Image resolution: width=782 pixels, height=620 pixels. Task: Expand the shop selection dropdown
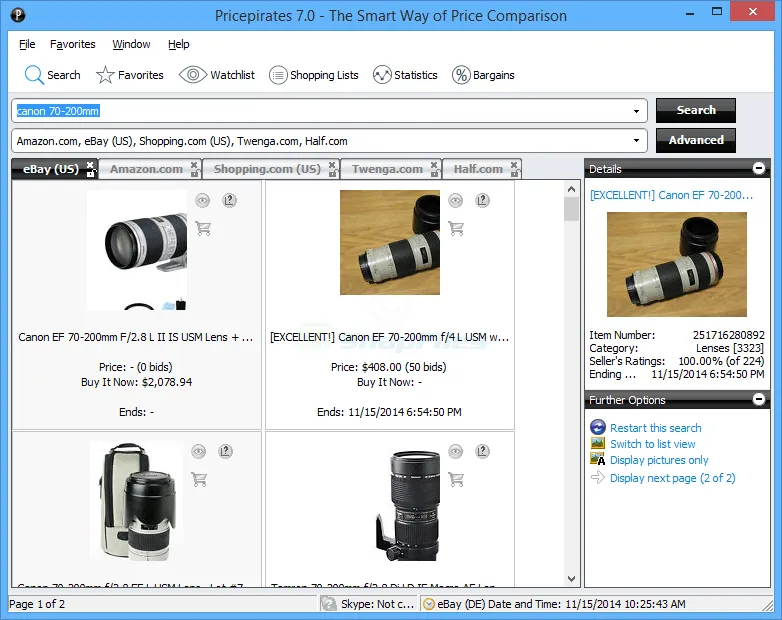point(636,141)
